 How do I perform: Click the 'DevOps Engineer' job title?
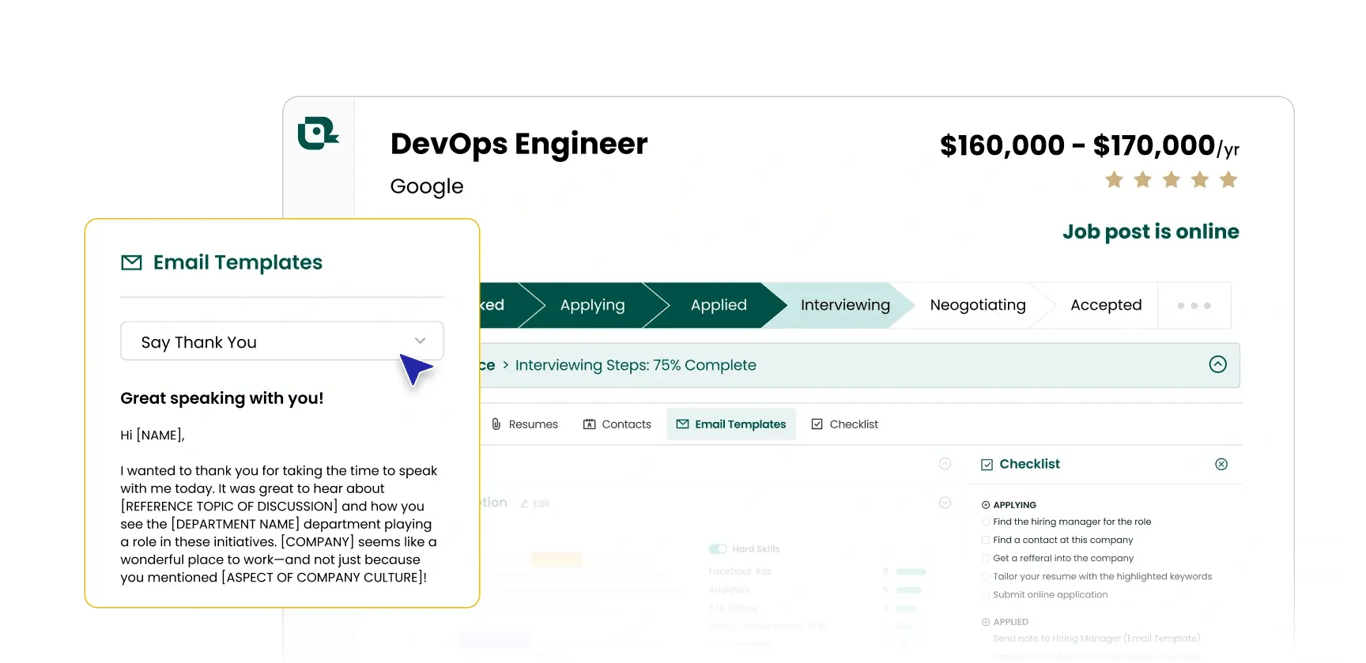tap(519, 144)
